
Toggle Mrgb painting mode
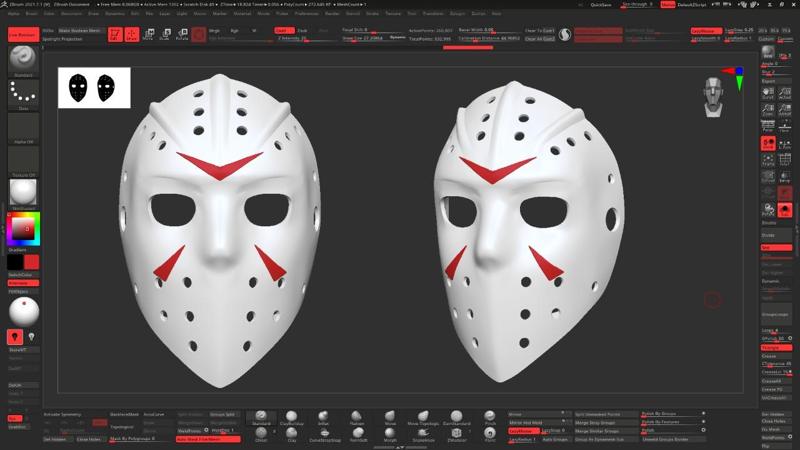tap(215, 31)
